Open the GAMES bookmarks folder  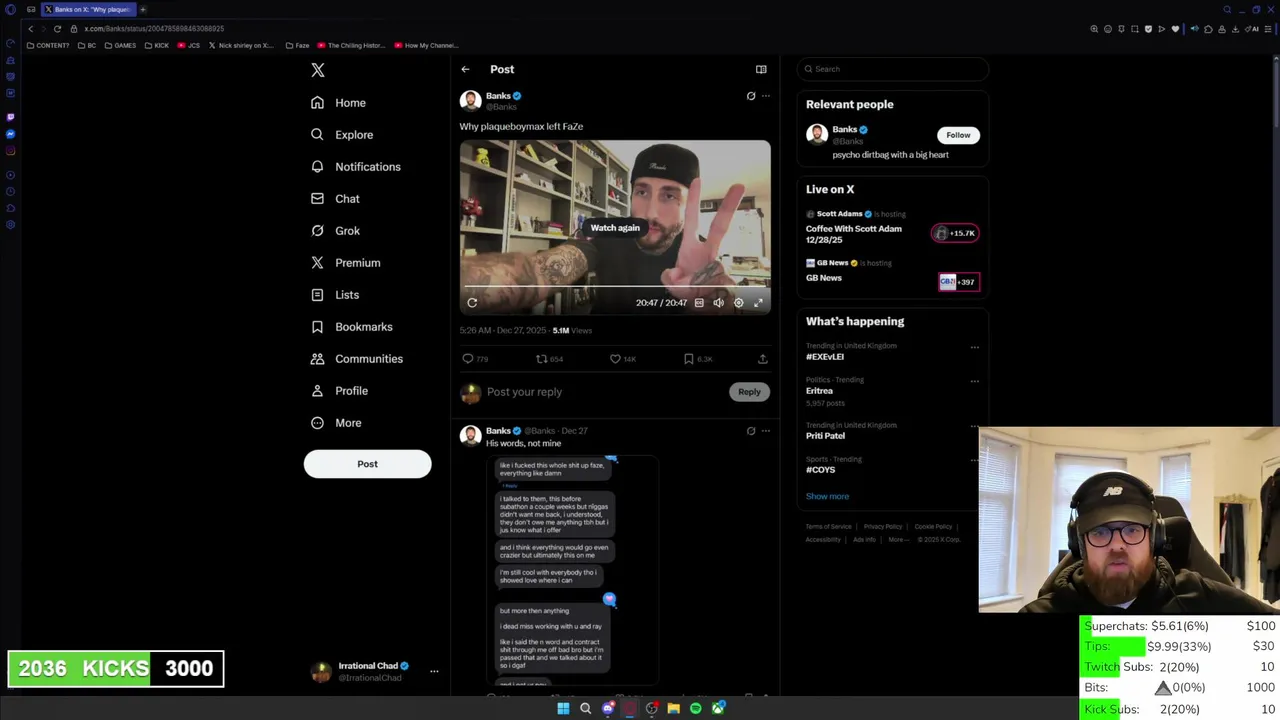pos(120,46)
